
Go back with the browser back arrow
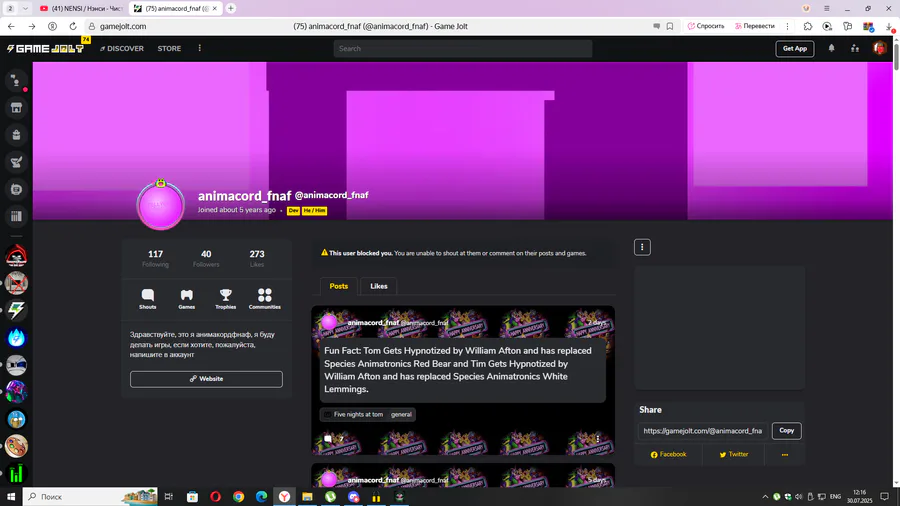click(x=11, y=26)
